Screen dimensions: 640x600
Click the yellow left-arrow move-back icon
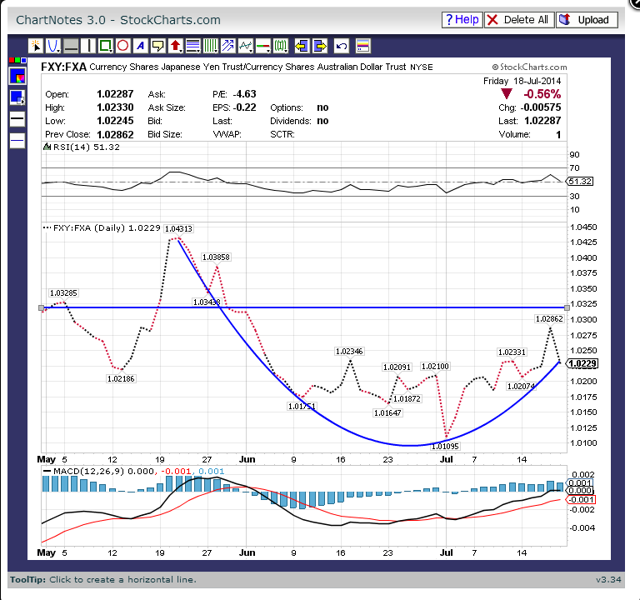pyautogui.click(x=302, y=46)
